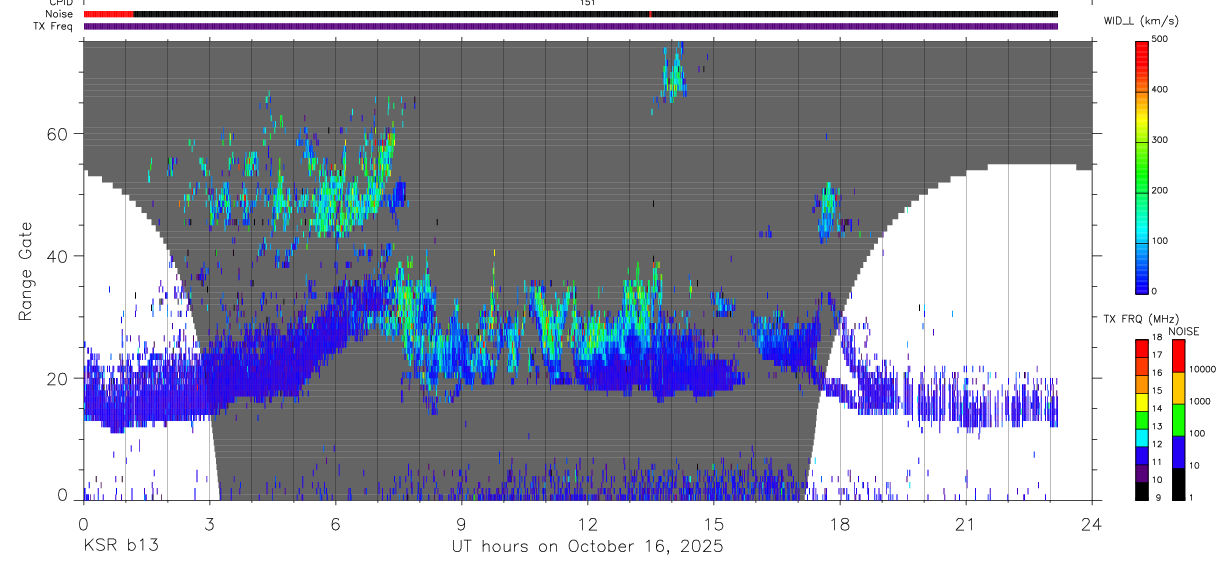Click the '300' tick on width colorbar

1160,140
